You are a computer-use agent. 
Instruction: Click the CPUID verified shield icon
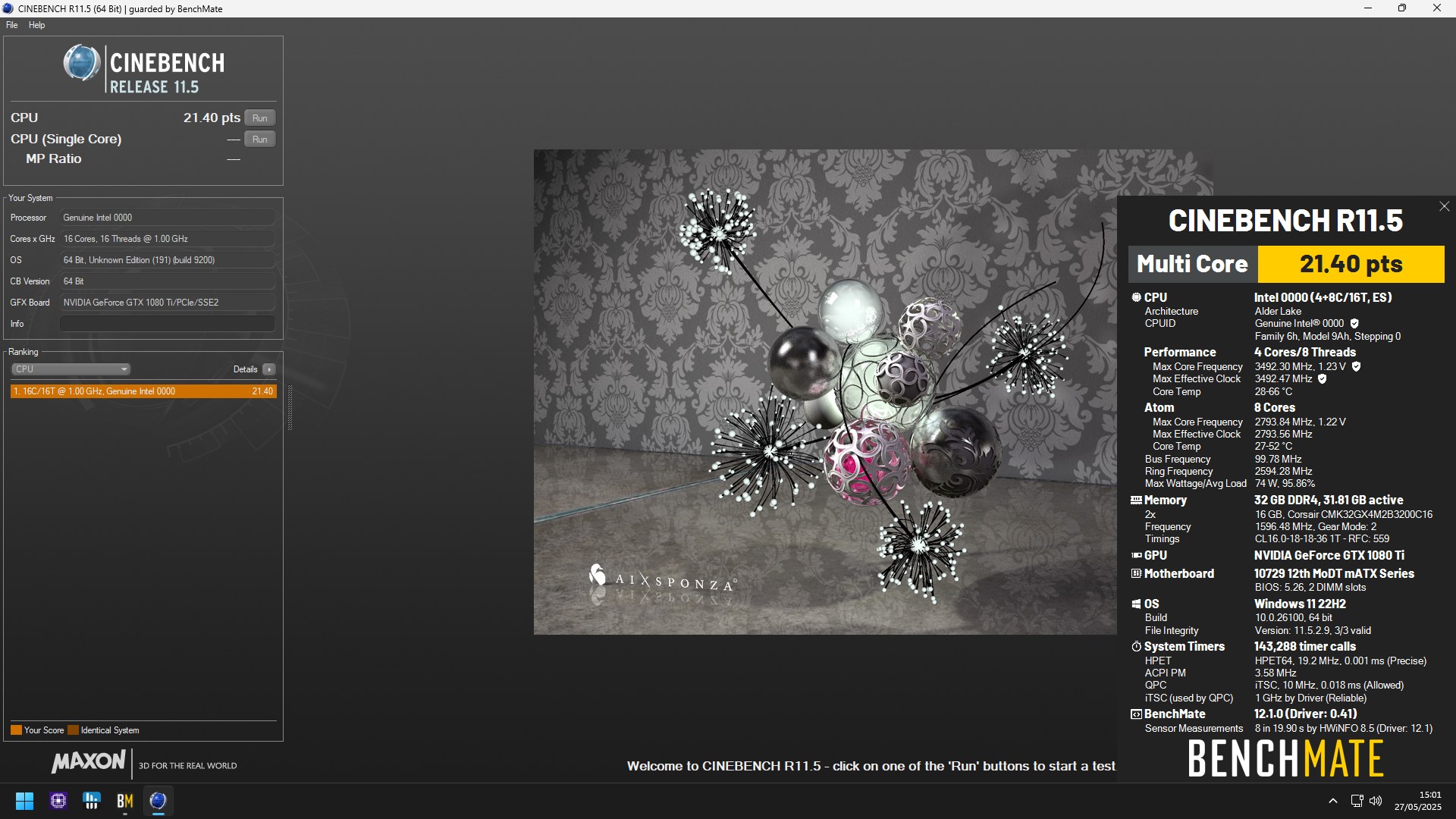coord(1354,324)
